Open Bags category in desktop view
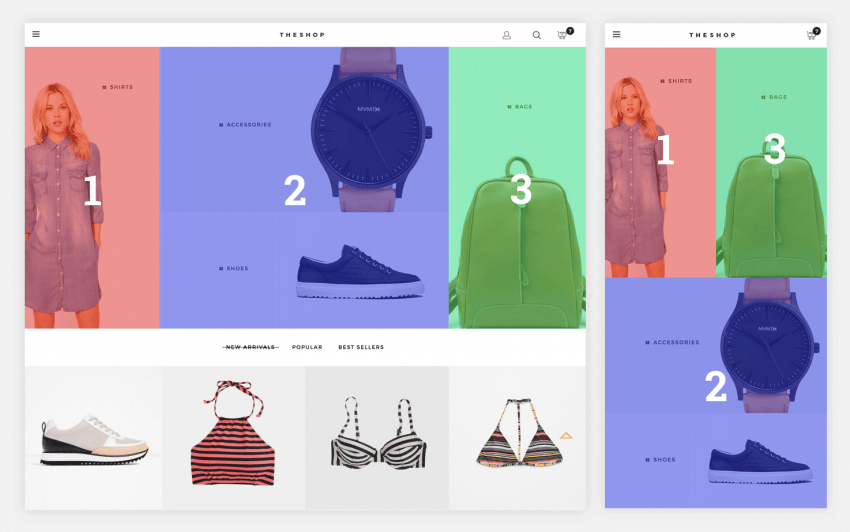Image resolution: width=850 pixels, height=532 pixels. click(x=523, y=106)
